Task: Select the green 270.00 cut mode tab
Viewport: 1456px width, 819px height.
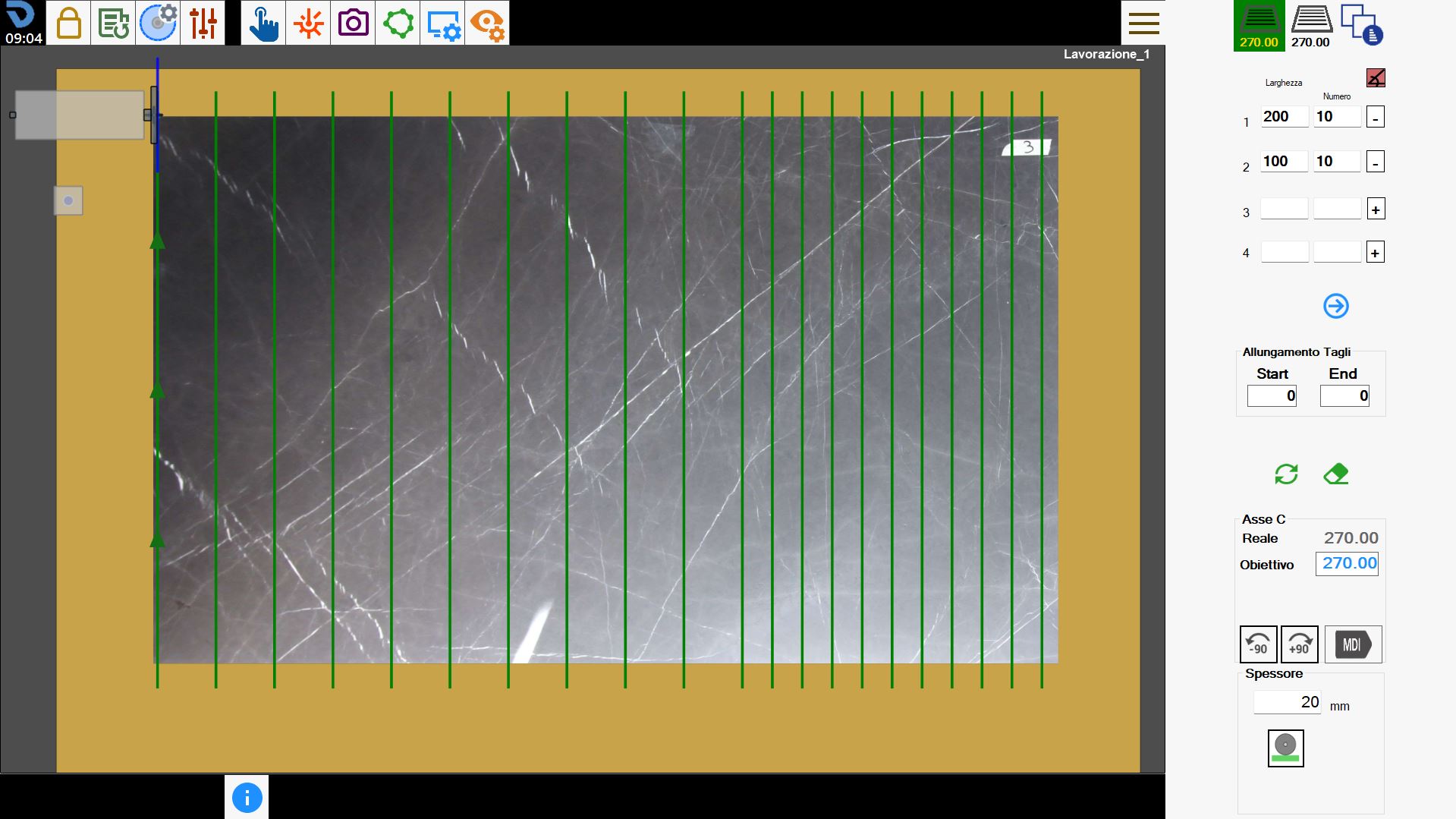Action: 1259,26
